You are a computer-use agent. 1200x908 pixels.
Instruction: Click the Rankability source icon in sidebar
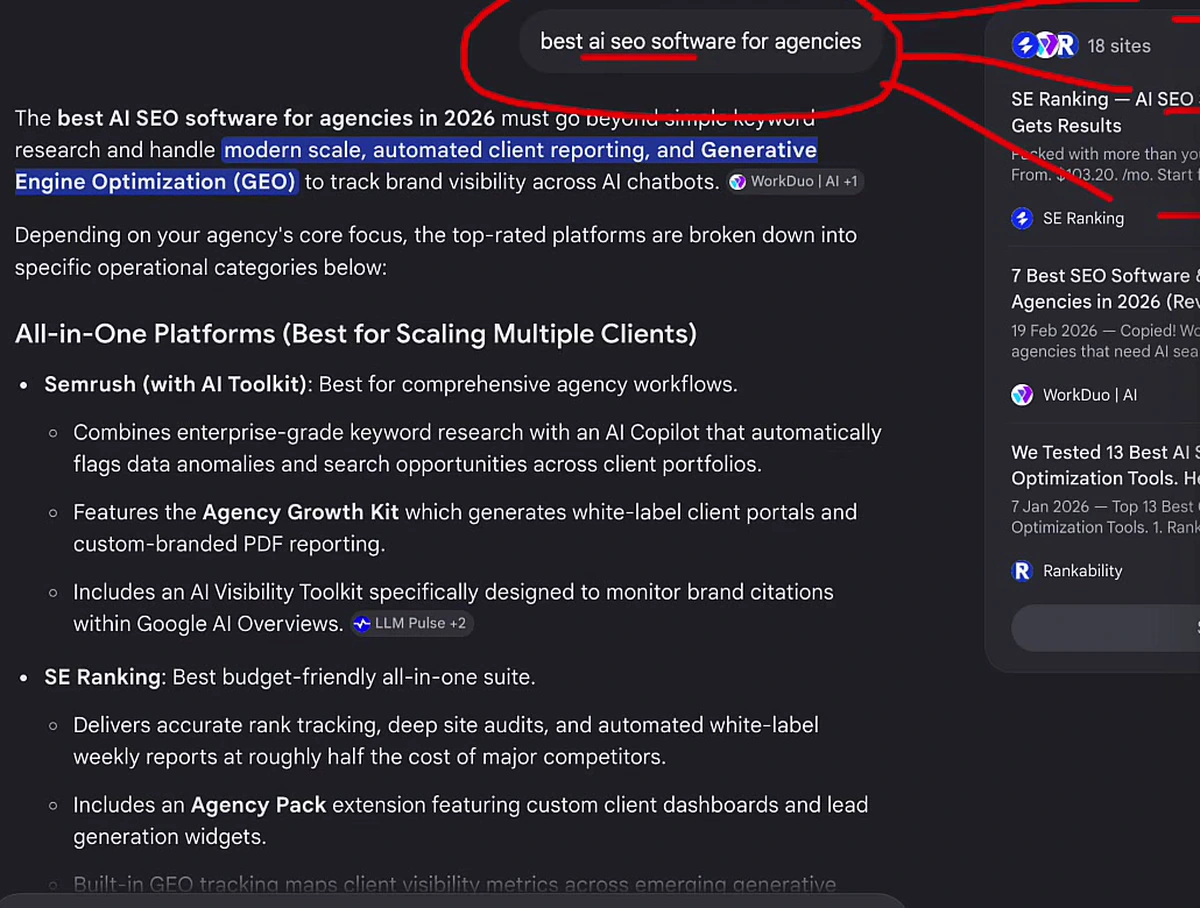[1022, 571]
